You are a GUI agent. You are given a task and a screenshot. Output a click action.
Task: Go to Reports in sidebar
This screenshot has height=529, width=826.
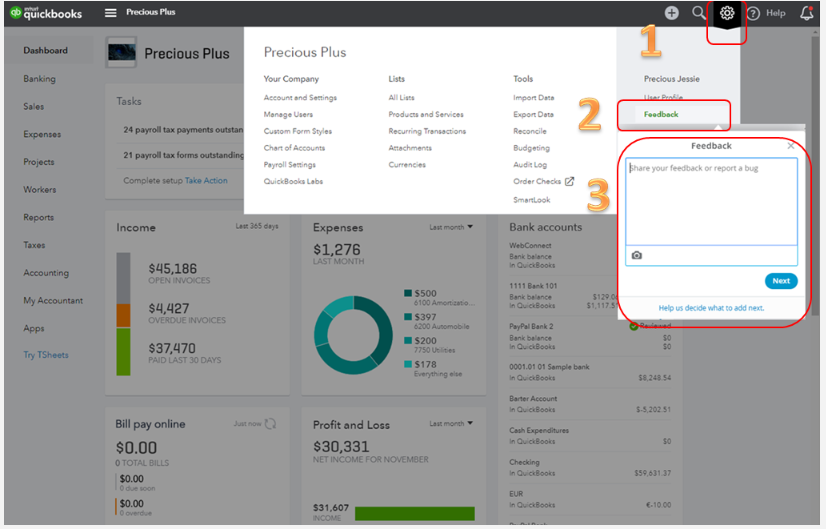[38, 218]
